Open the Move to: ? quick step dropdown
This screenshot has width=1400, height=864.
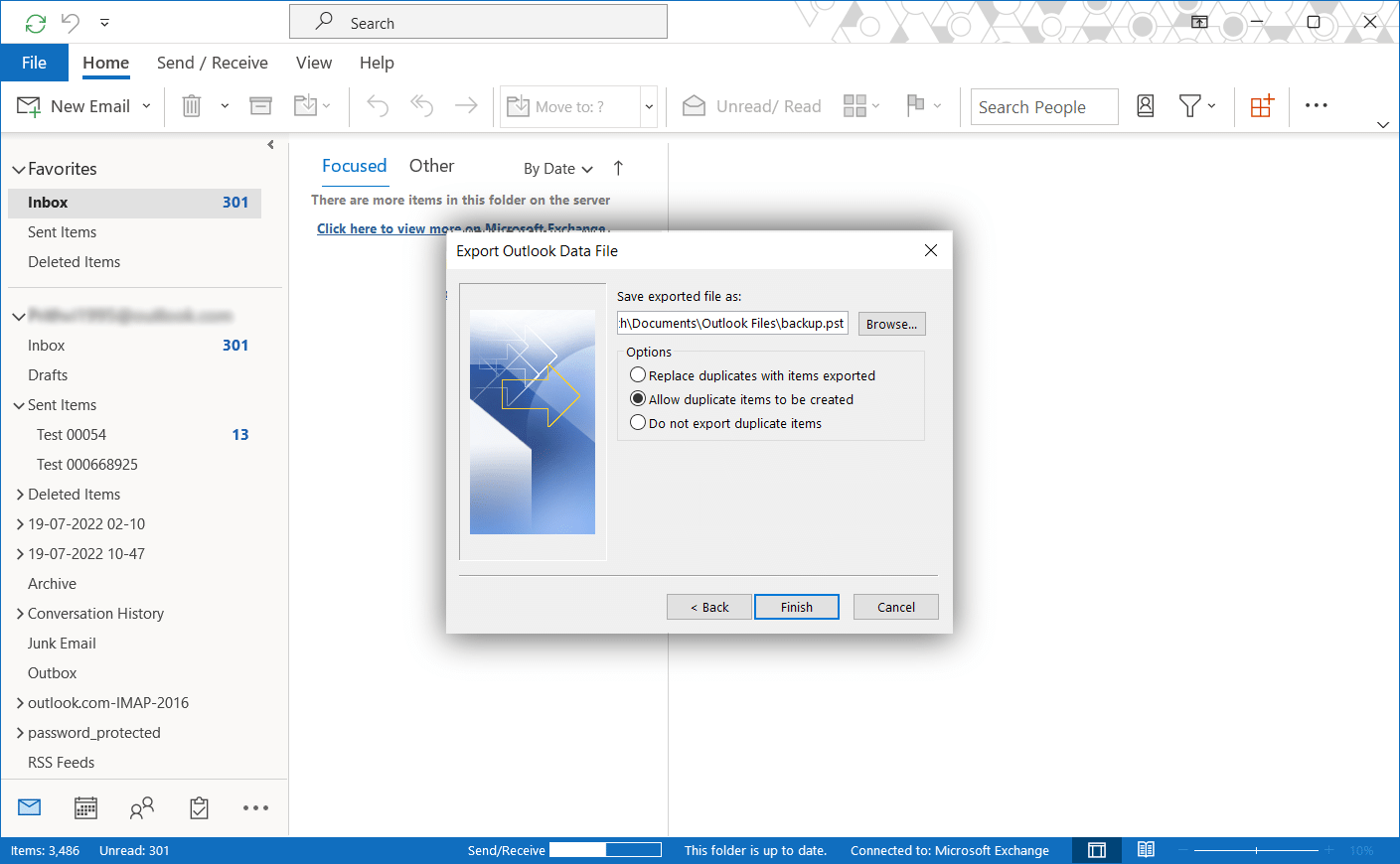tap(649, 106)
